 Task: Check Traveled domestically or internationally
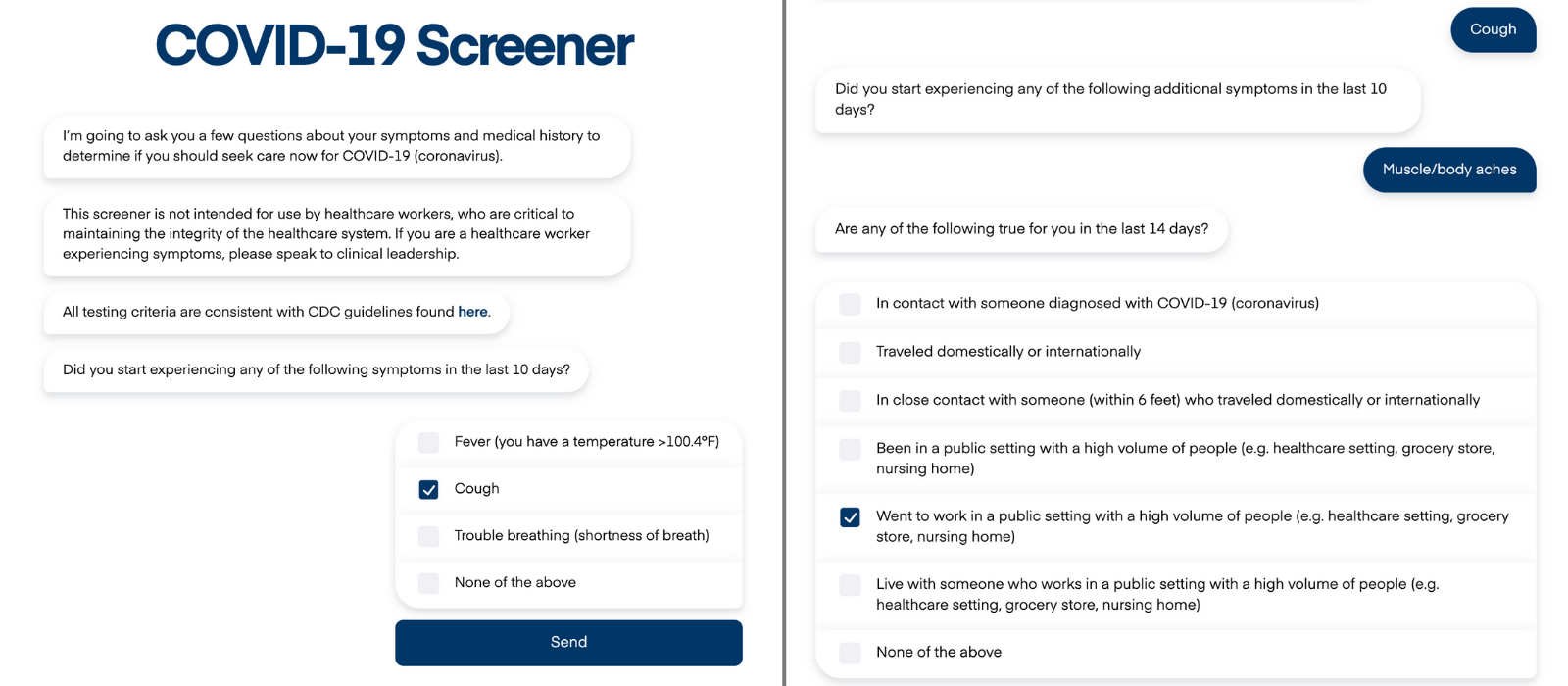coord(849,352)
